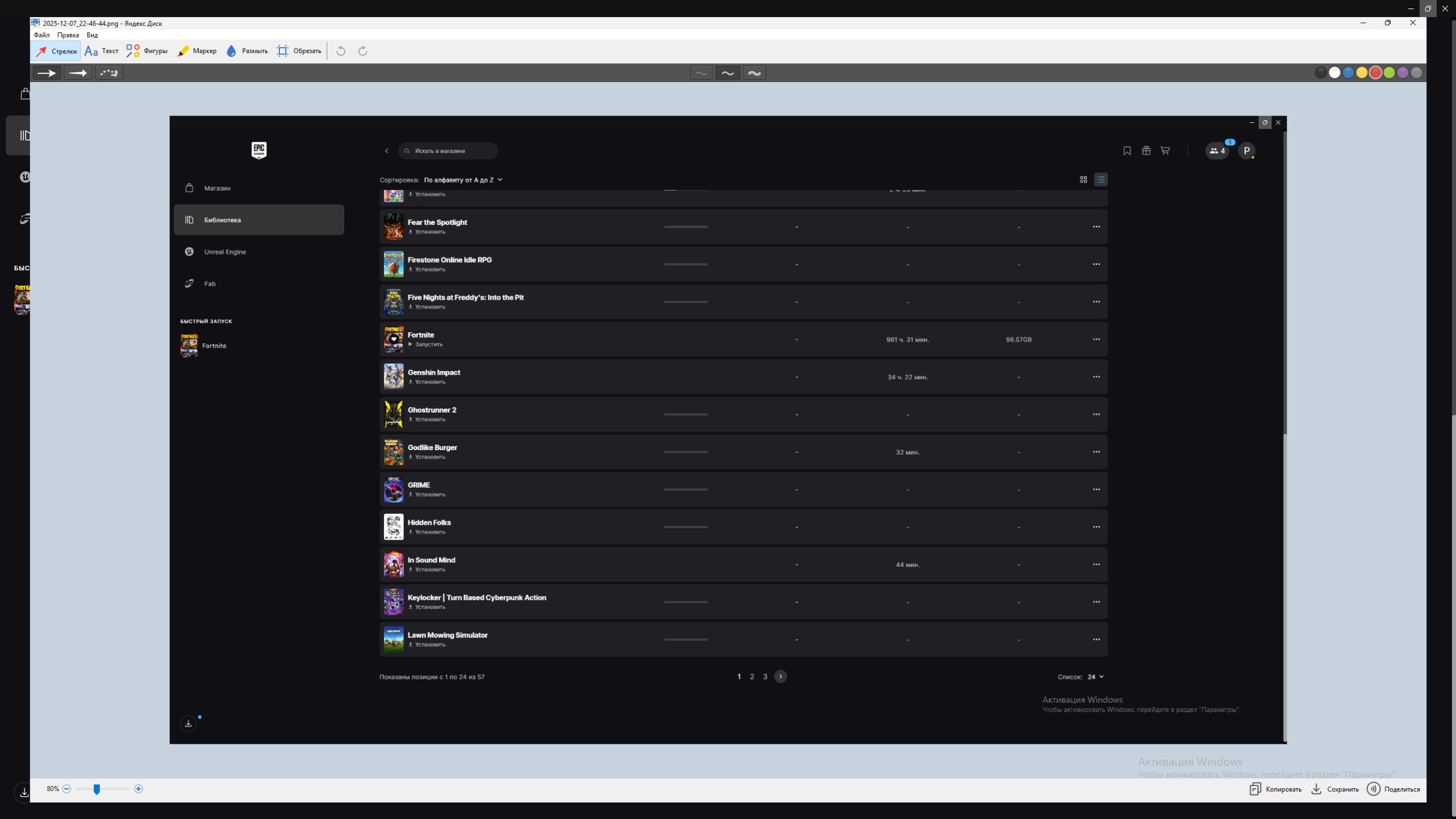Open the Список 24 items dropdown
Image resolution: width=1456 pixels, height=819 pixels.
pos(1095,677)
